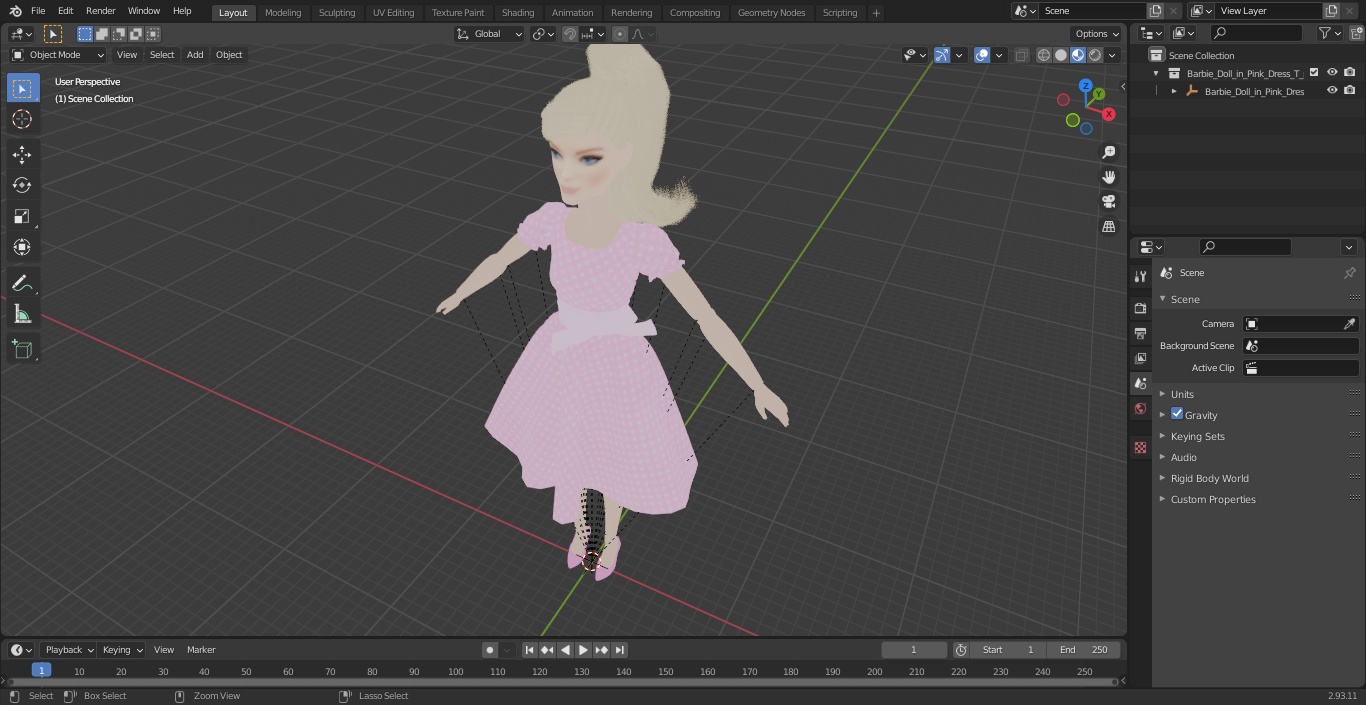The width and height of the screenshot is (1366, 705).
Task: Switch to Shading workspace tab
Action: point(518,13)
